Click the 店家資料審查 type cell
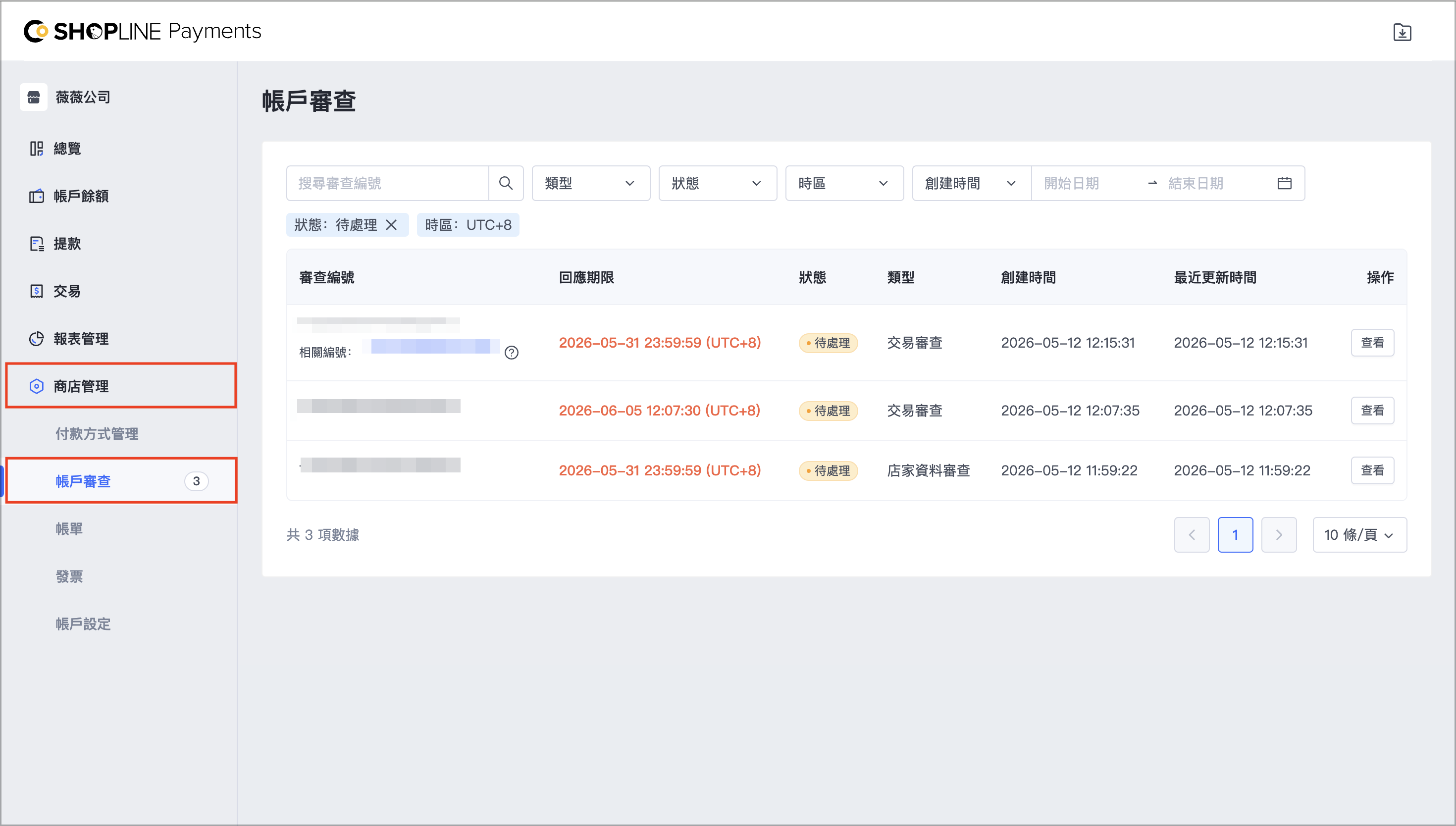This screenshot has width=1456, height=826. tap(929, 470)
